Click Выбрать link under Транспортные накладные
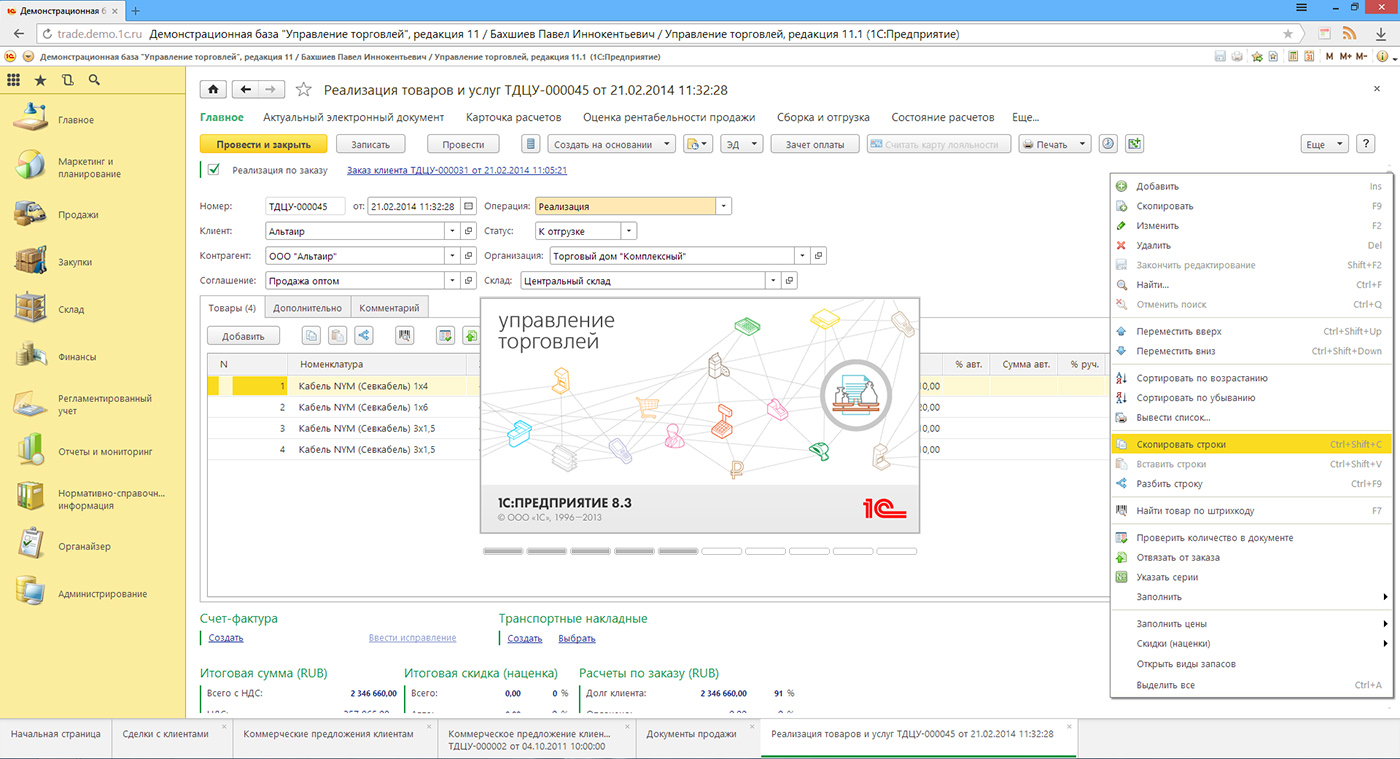1400x759 pixels. tap(577, 638)
